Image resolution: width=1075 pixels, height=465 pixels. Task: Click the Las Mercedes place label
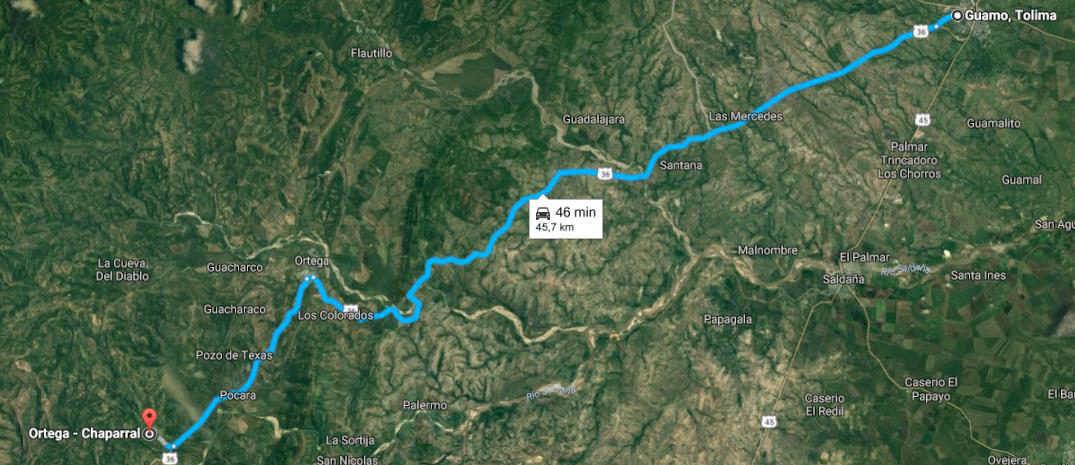[x=745, y=117]
